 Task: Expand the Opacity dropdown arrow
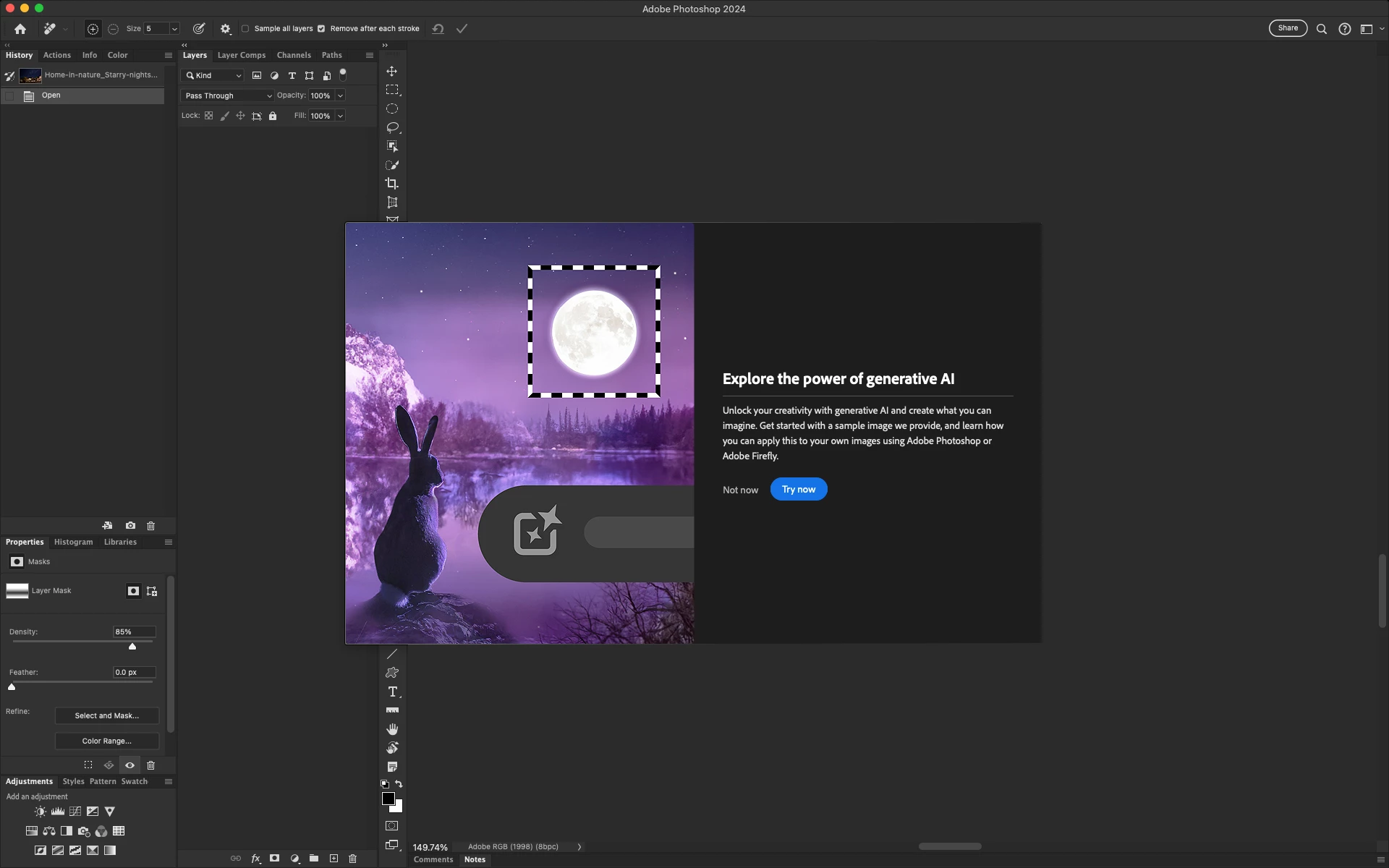point(340,95)
